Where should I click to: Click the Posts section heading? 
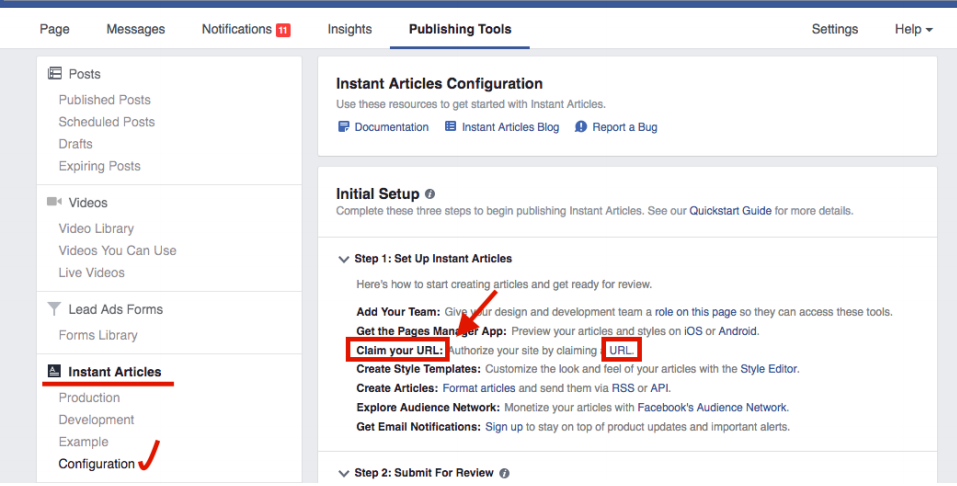tap(84, 74)
